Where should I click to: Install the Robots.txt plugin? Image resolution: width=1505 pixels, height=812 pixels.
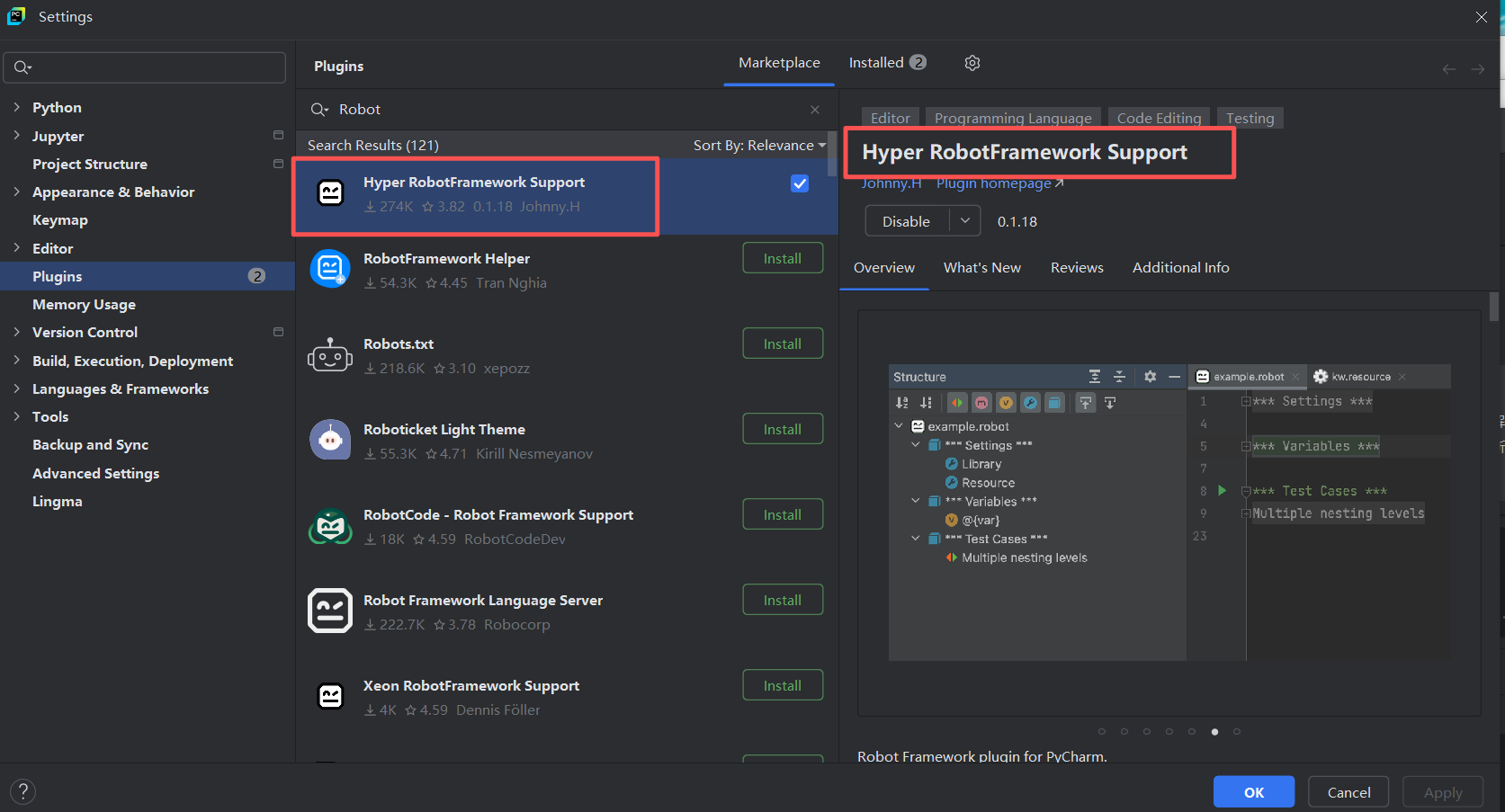(783, 344)
